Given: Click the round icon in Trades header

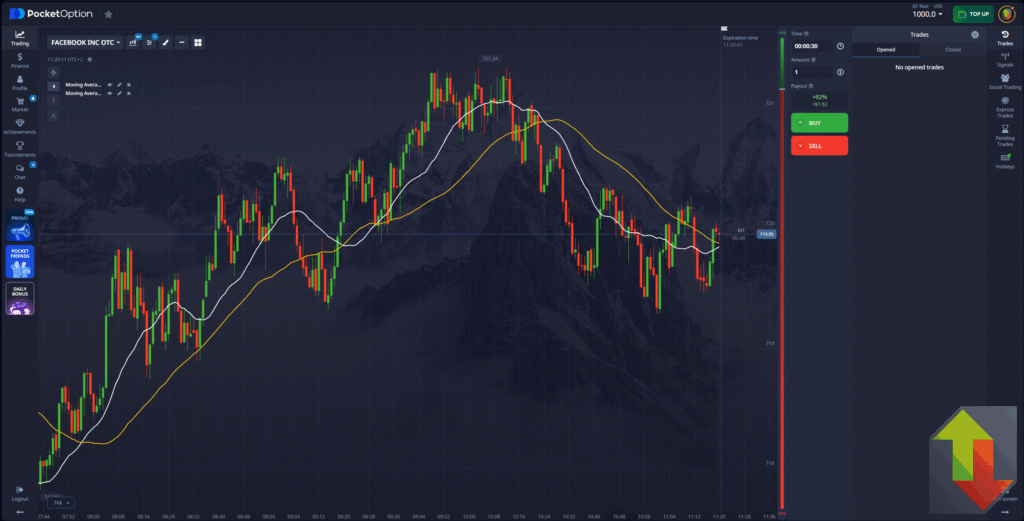Looking at the screenshot, I should pos(975,35).
